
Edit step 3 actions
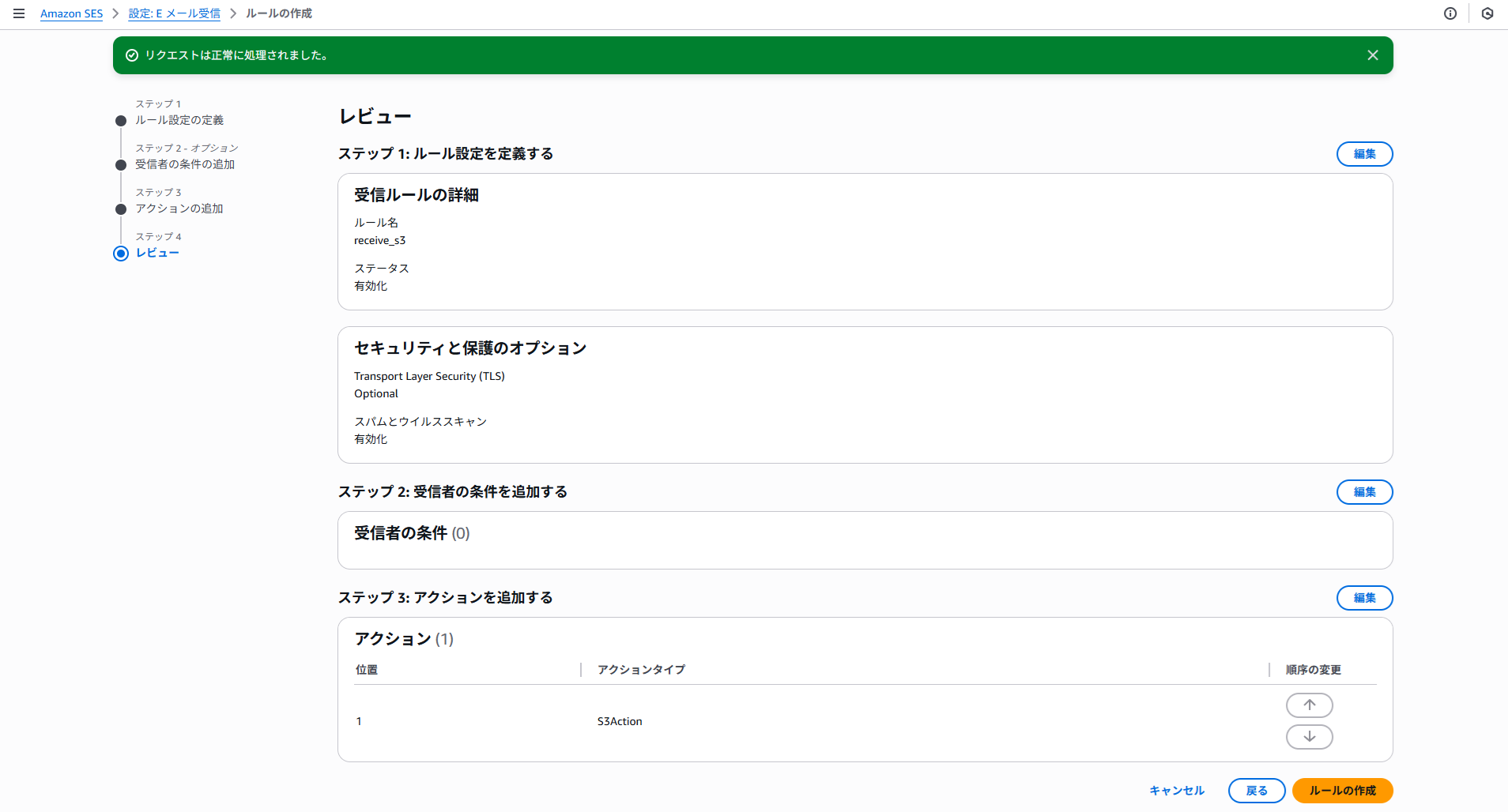coord(1364,598)
